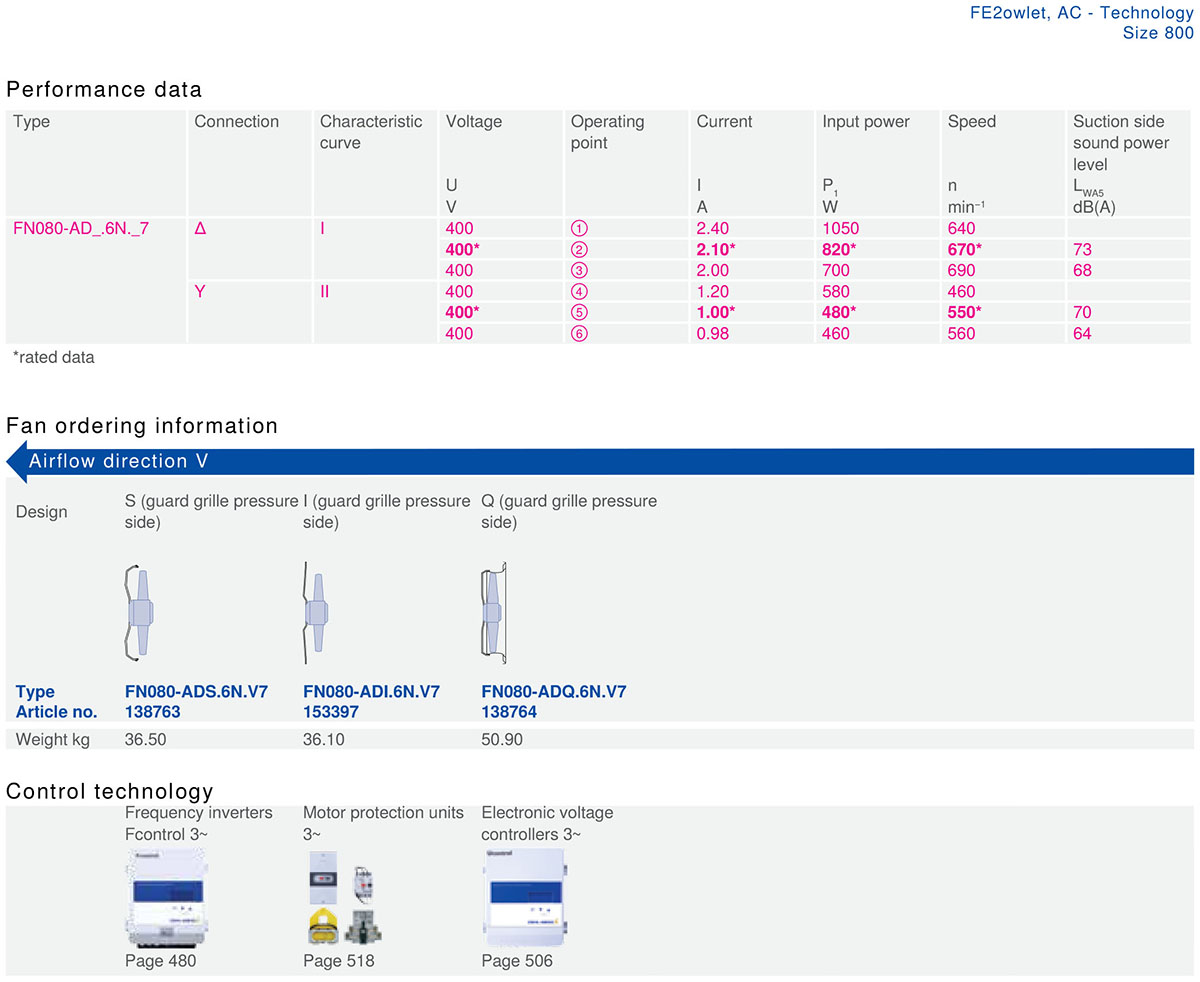1200x982 pixels.
Task: Click the FN080-AD_.6N._7 type cell
Action: 82,228
